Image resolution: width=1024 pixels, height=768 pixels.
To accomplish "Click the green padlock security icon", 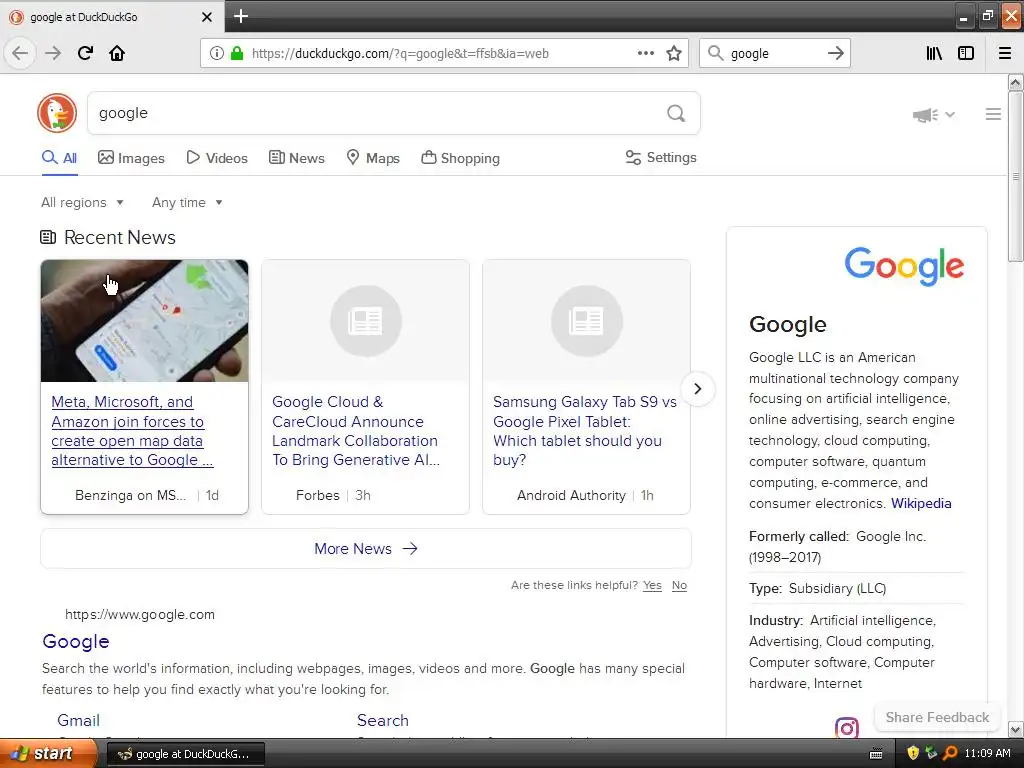I will tap(237, 54).
